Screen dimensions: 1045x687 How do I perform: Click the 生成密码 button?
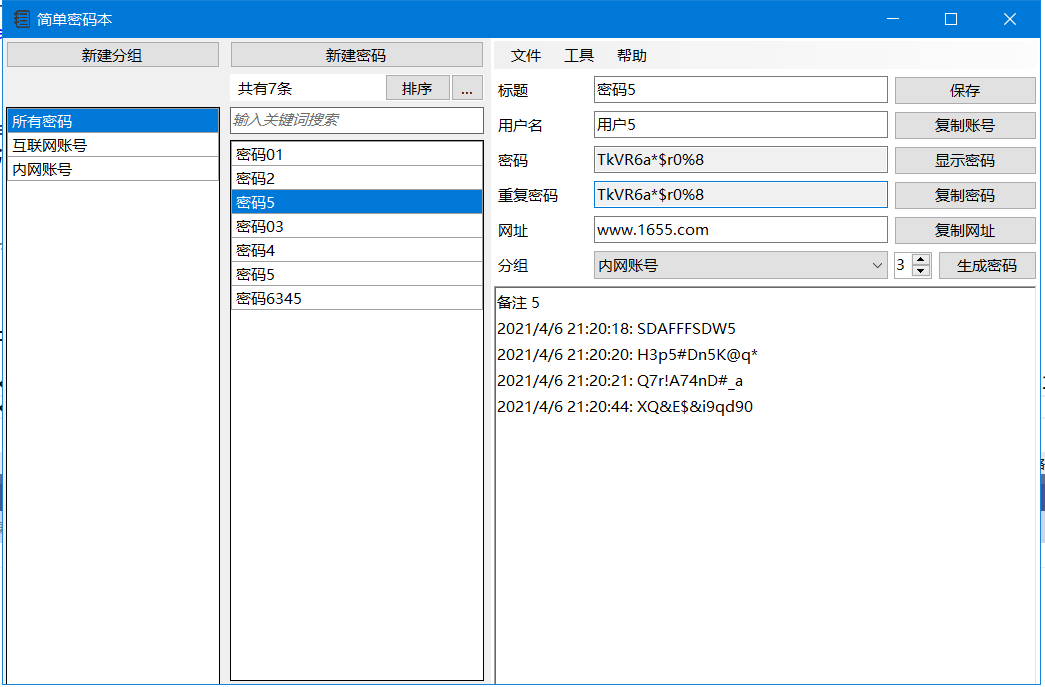coord(986,265)
